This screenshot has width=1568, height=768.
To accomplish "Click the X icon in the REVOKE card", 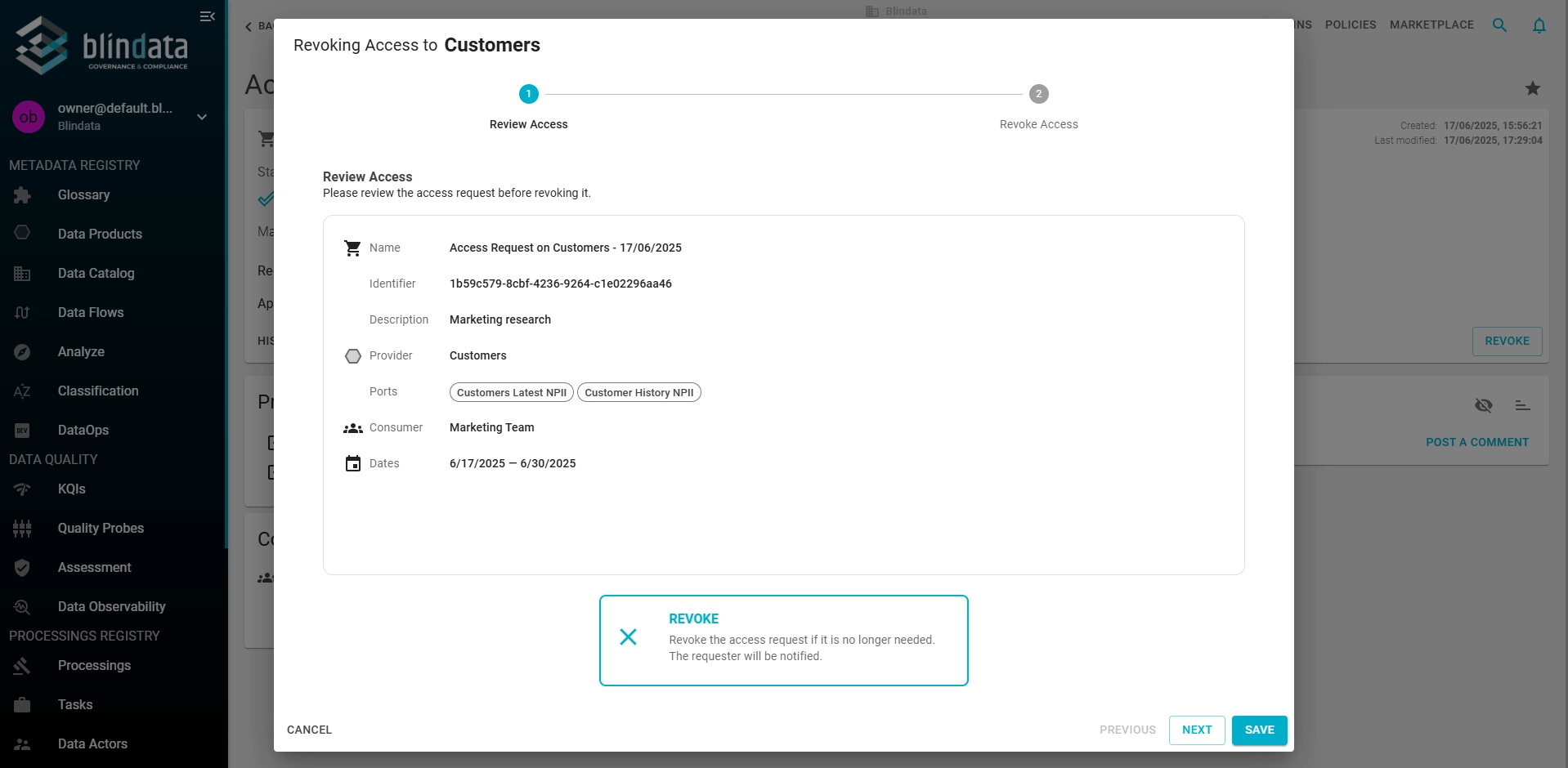I will (628, 636).
